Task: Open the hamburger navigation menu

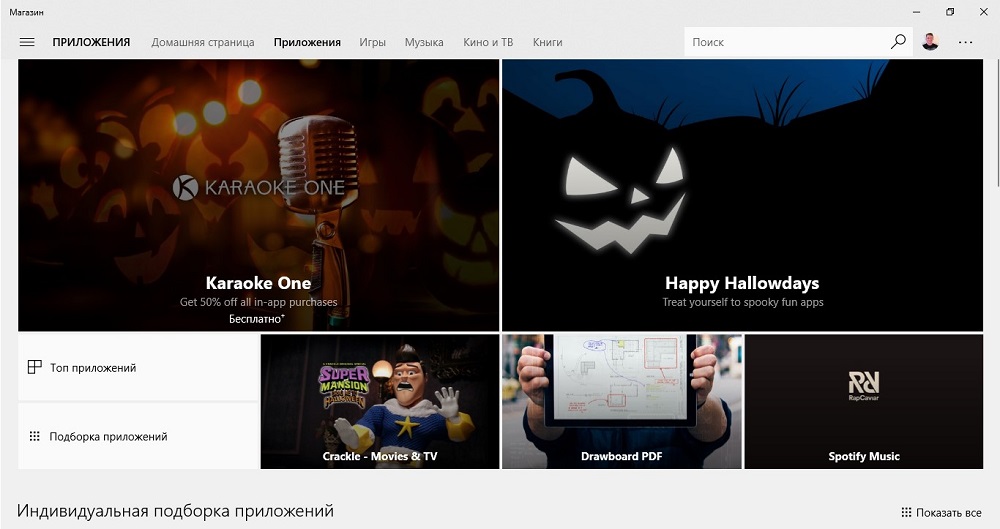Action: (27, 42)
